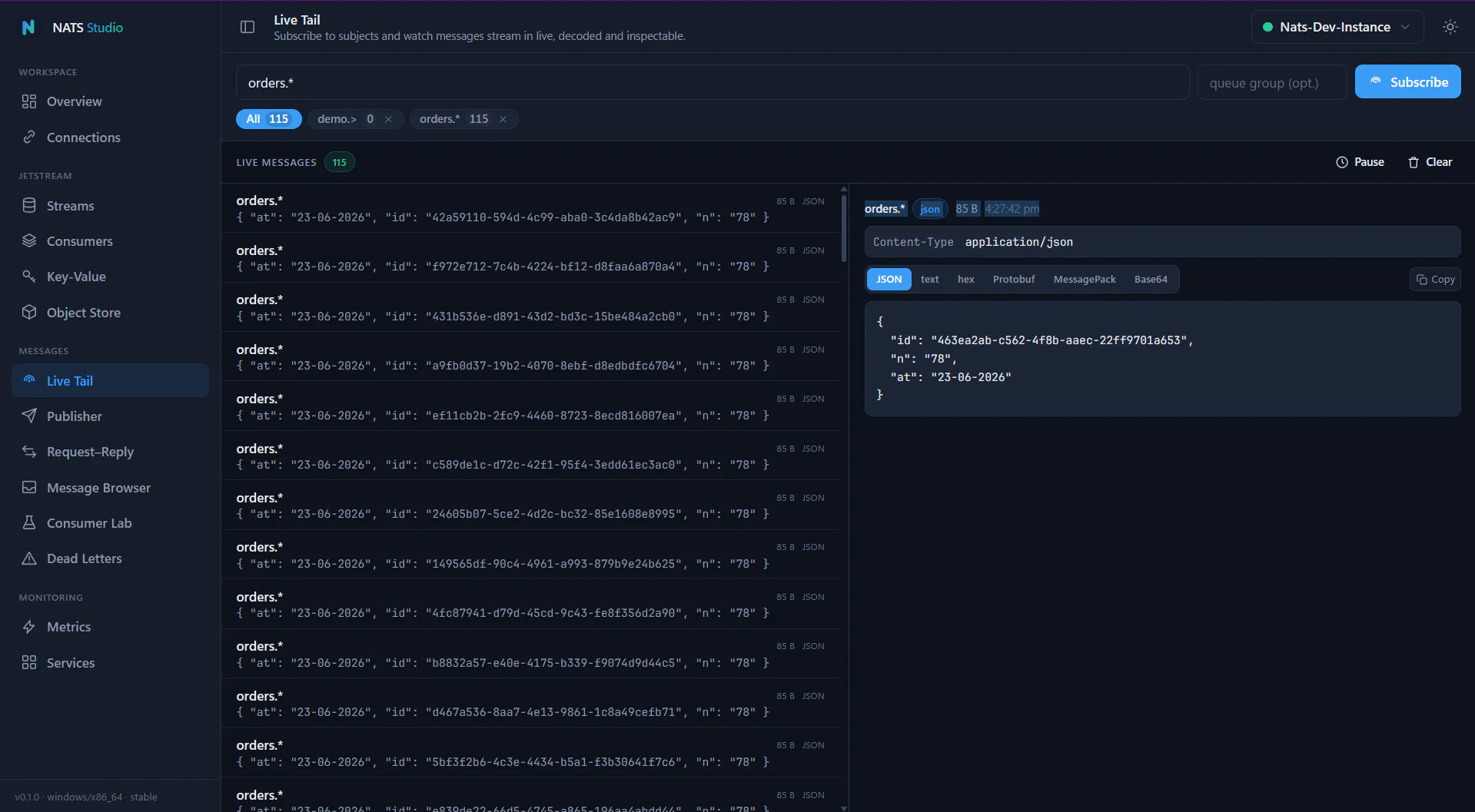Image resolution: width=1475 pixels, height=812 pixels.
Task: Switch payload view to MessagePack
Action: tap(1084, 280)
